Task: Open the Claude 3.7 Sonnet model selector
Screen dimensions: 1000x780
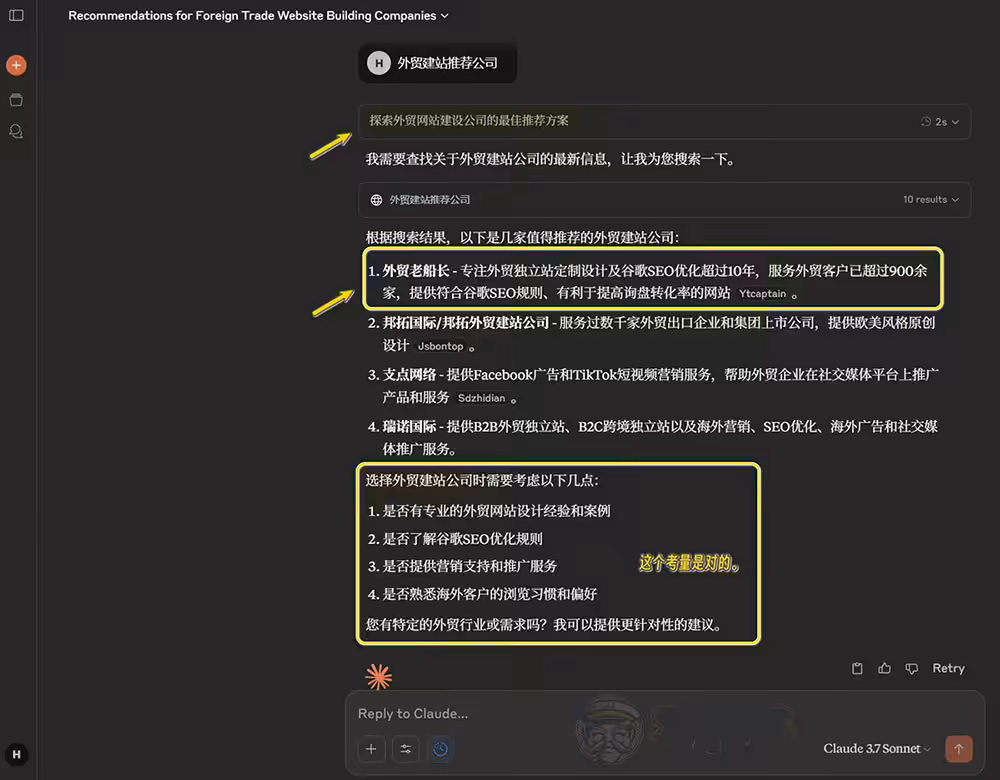Action: coord(877,748)
